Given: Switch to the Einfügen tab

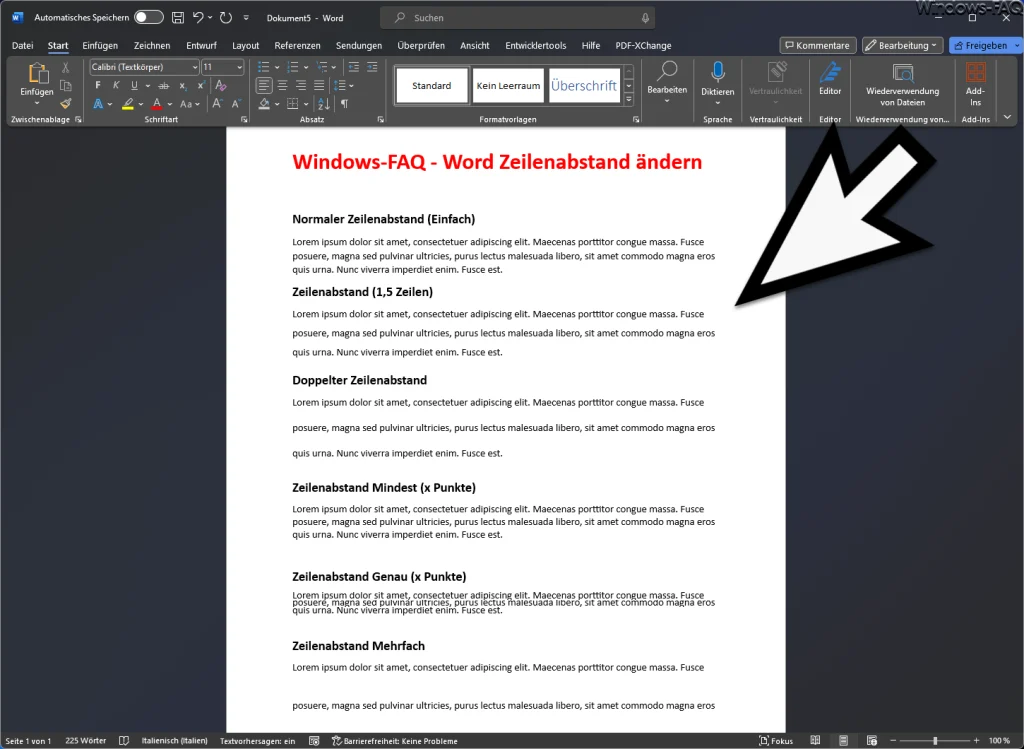Looking at the screenshot, I should pos(100,45).
